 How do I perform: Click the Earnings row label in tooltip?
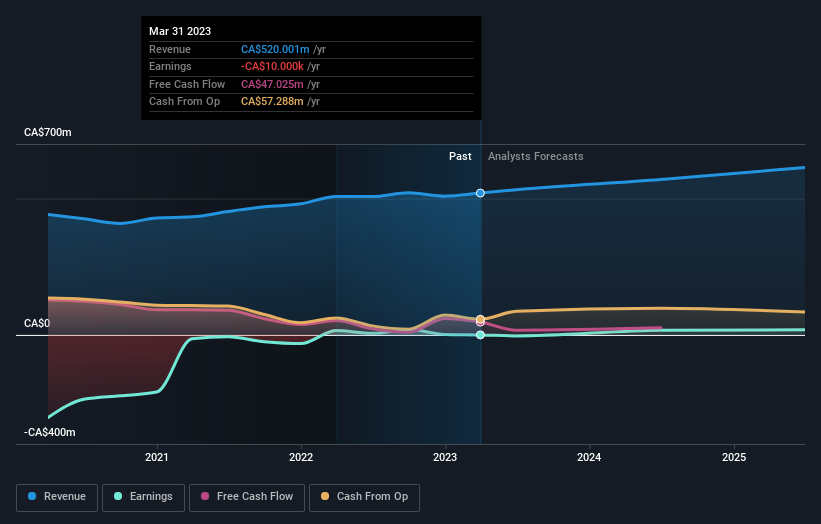(x=170, y=66)
